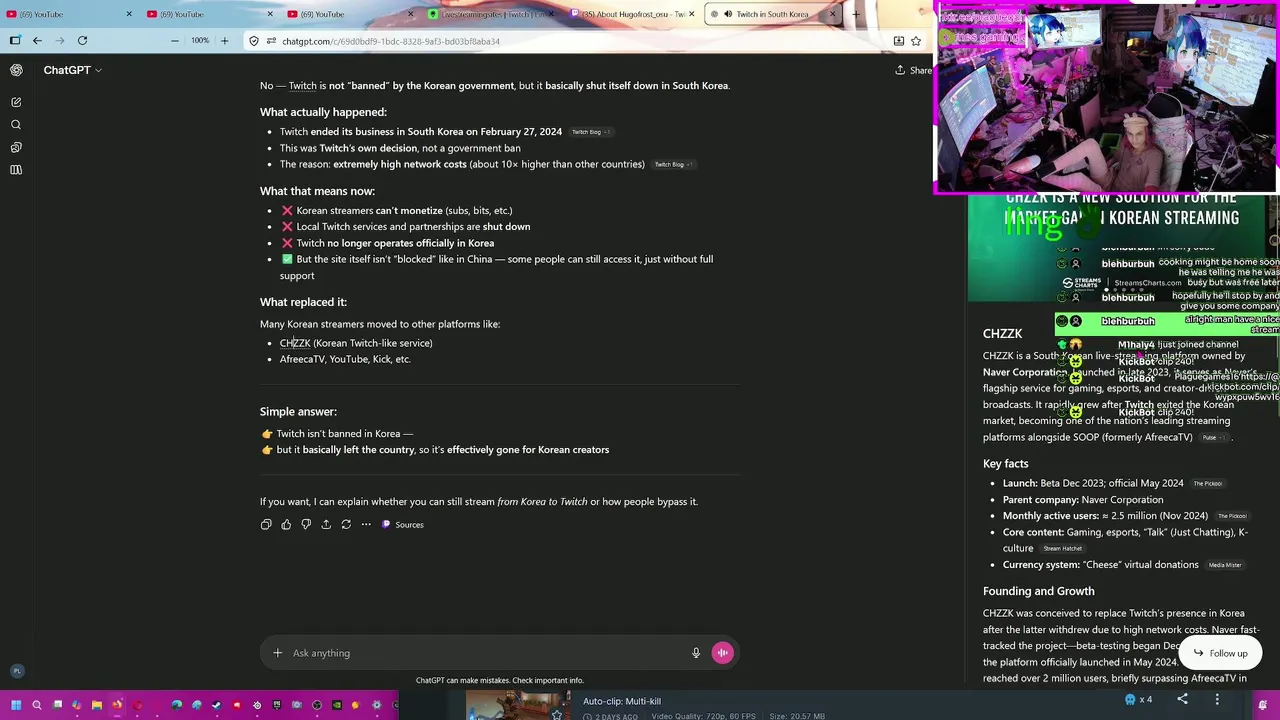
Task: Click the underlined Twitch link in answer
Action: coord(302,86)
